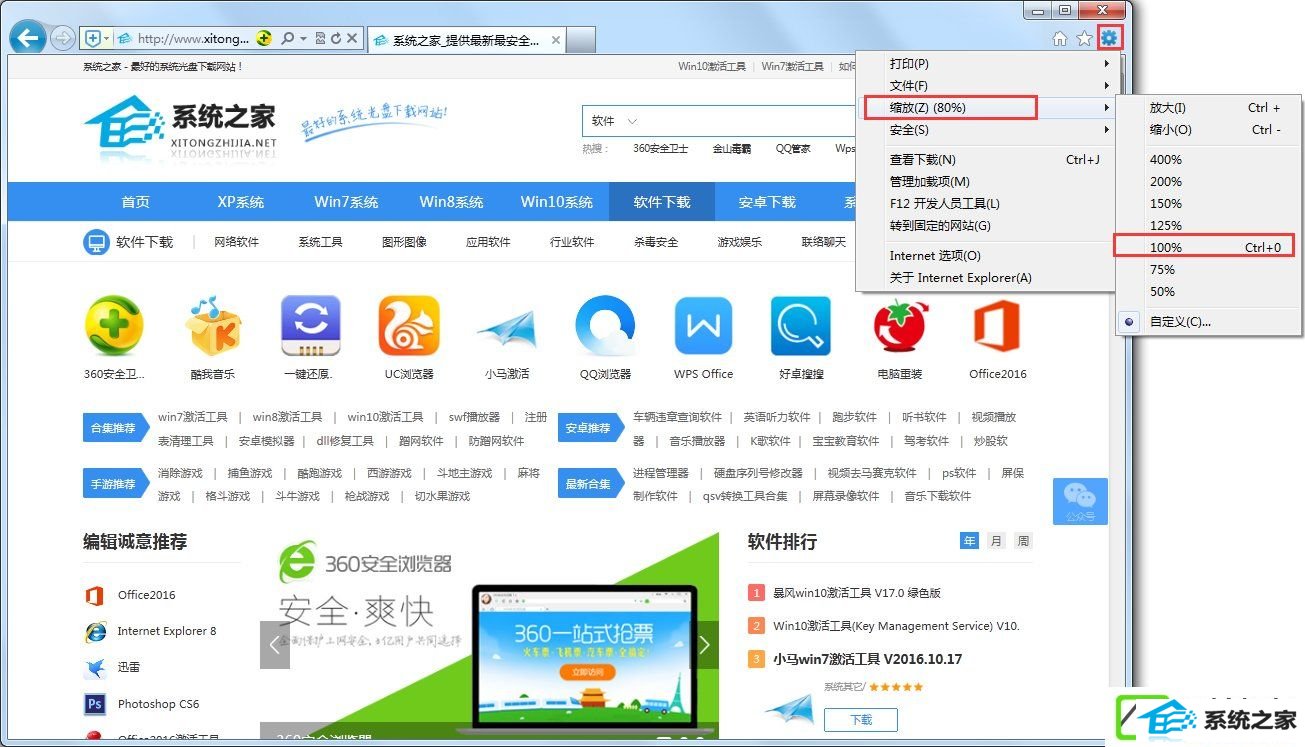Switch software ranking to 月
Screen dimensions: 1305x747
tap(996, 541)
